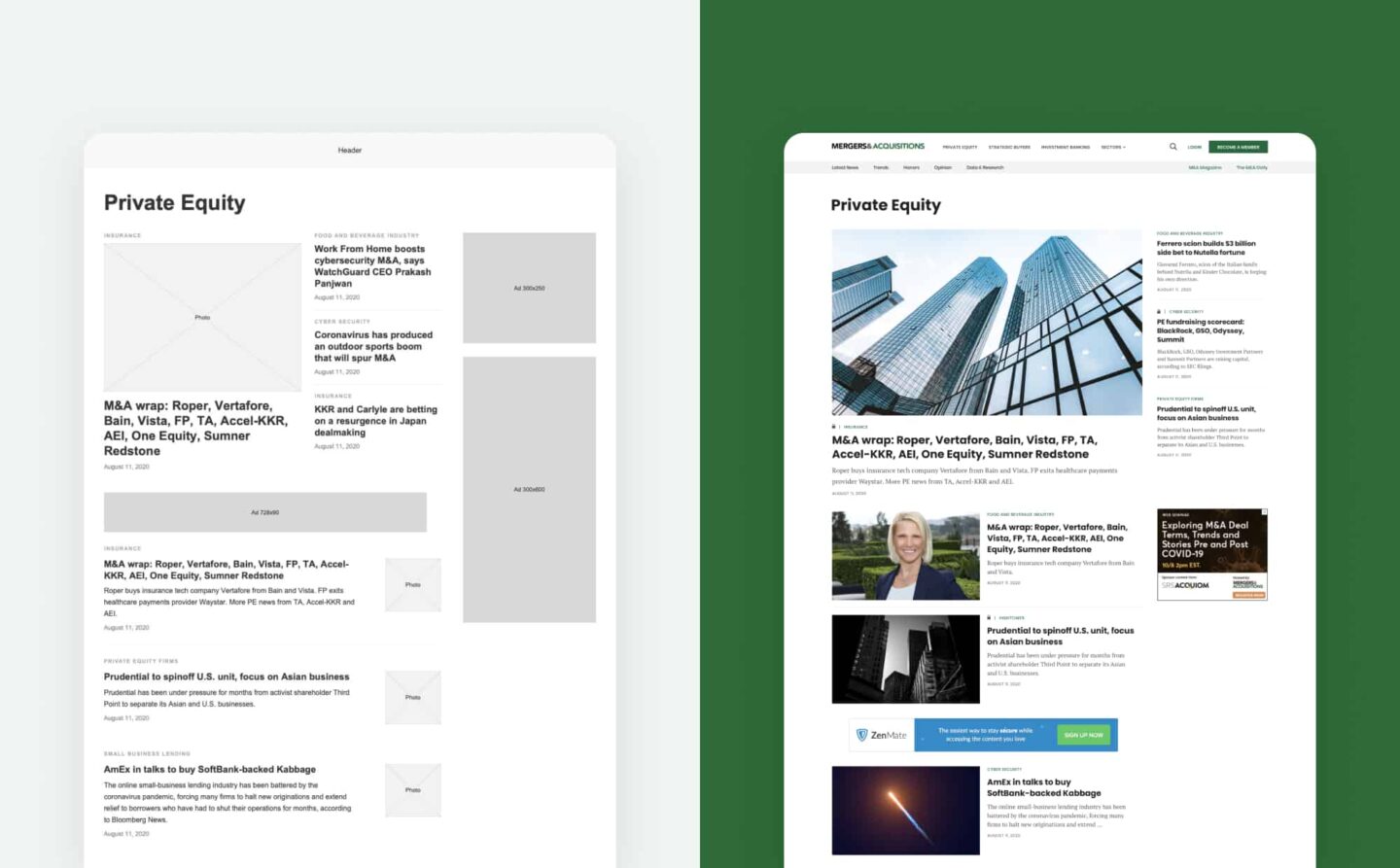This screenshot has height=868, width=1400.
Task: Go to Strategic Buyers in the top navigation
Action: pos(1009,148)
